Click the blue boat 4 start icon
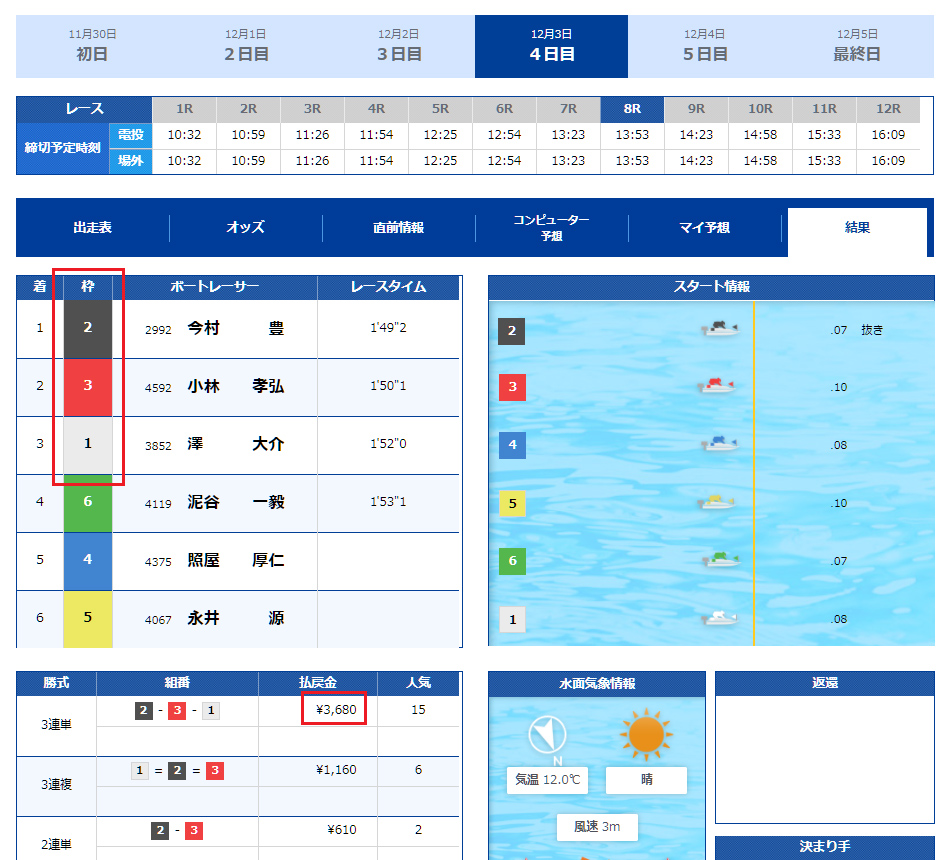 pos(718,444)
